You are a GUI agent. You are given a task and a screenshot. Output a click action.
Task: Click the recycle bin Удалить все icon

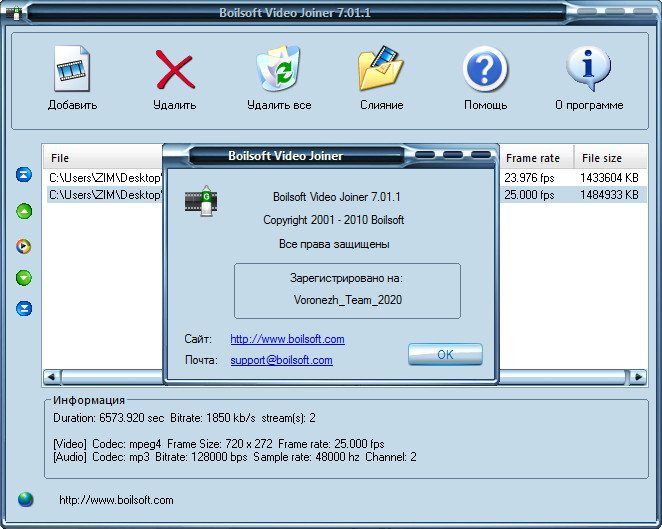click(278, 68)
